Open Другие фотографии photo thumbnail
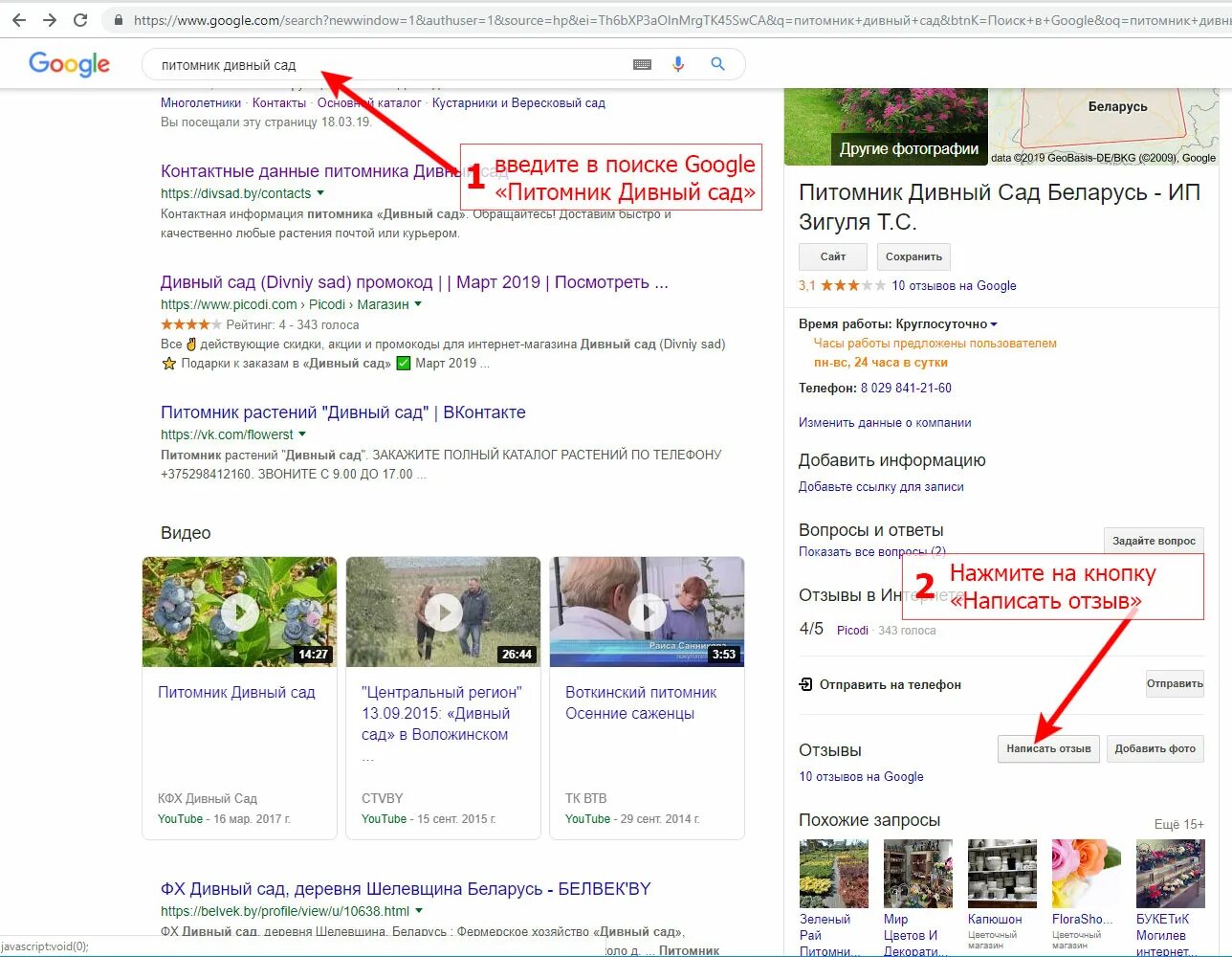The width and height of the screenshot is (1232, 957). (886, 126)
